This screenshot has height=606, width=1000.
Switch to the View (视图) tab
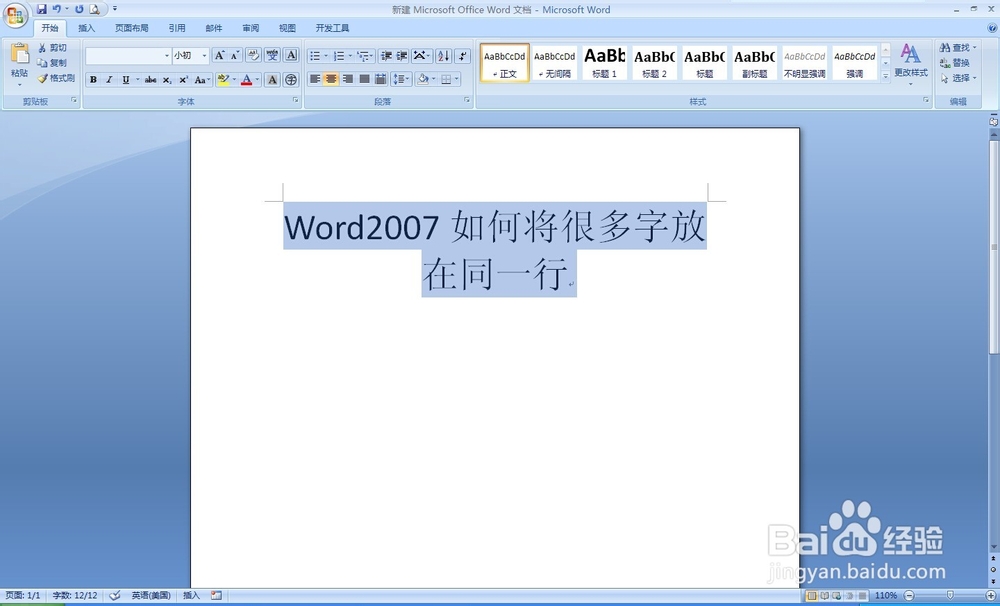[287, 28]
